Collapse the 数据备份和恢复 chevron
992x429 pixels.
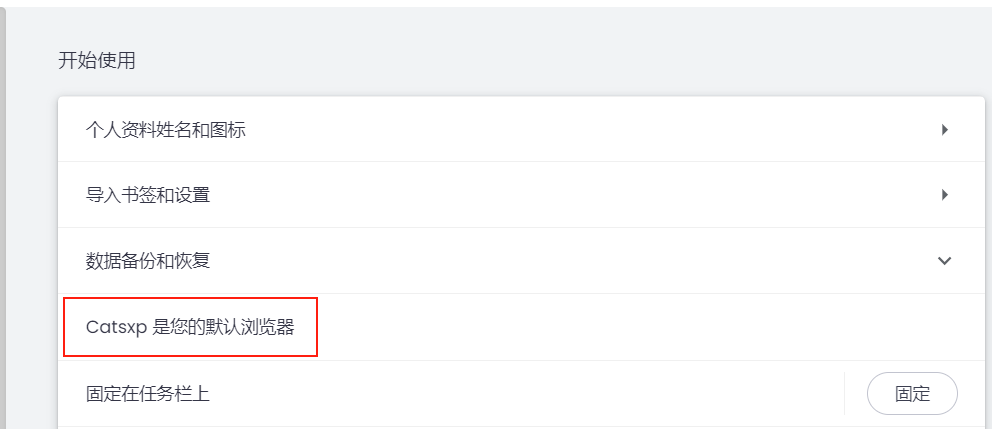[x=945, y=261]
